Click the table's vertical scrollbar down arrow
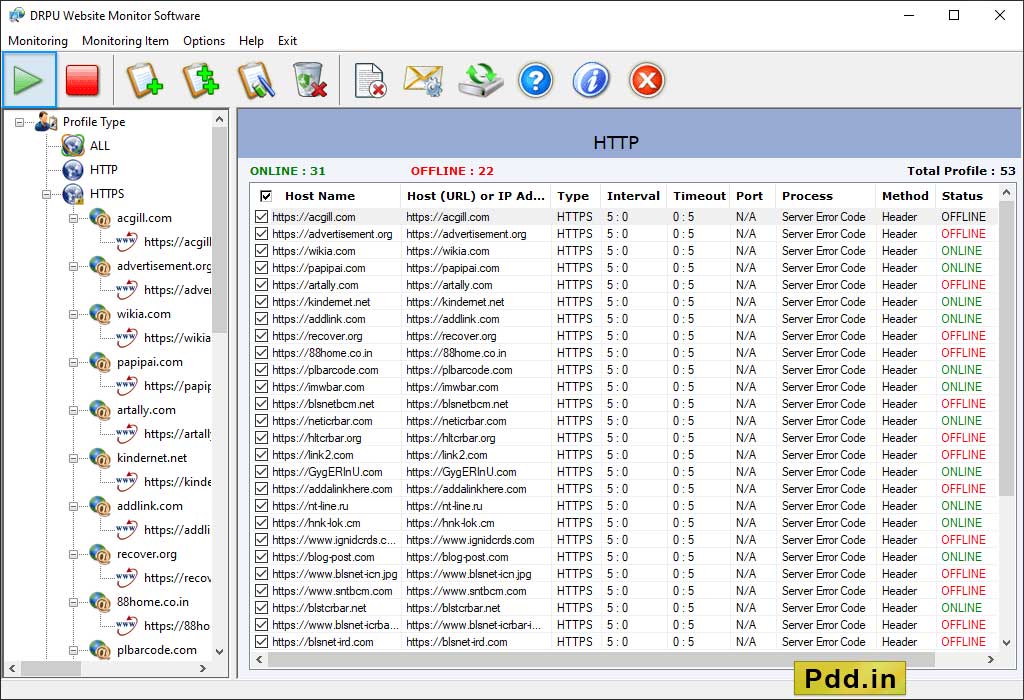1024x700 pixels. point(1006,643)
